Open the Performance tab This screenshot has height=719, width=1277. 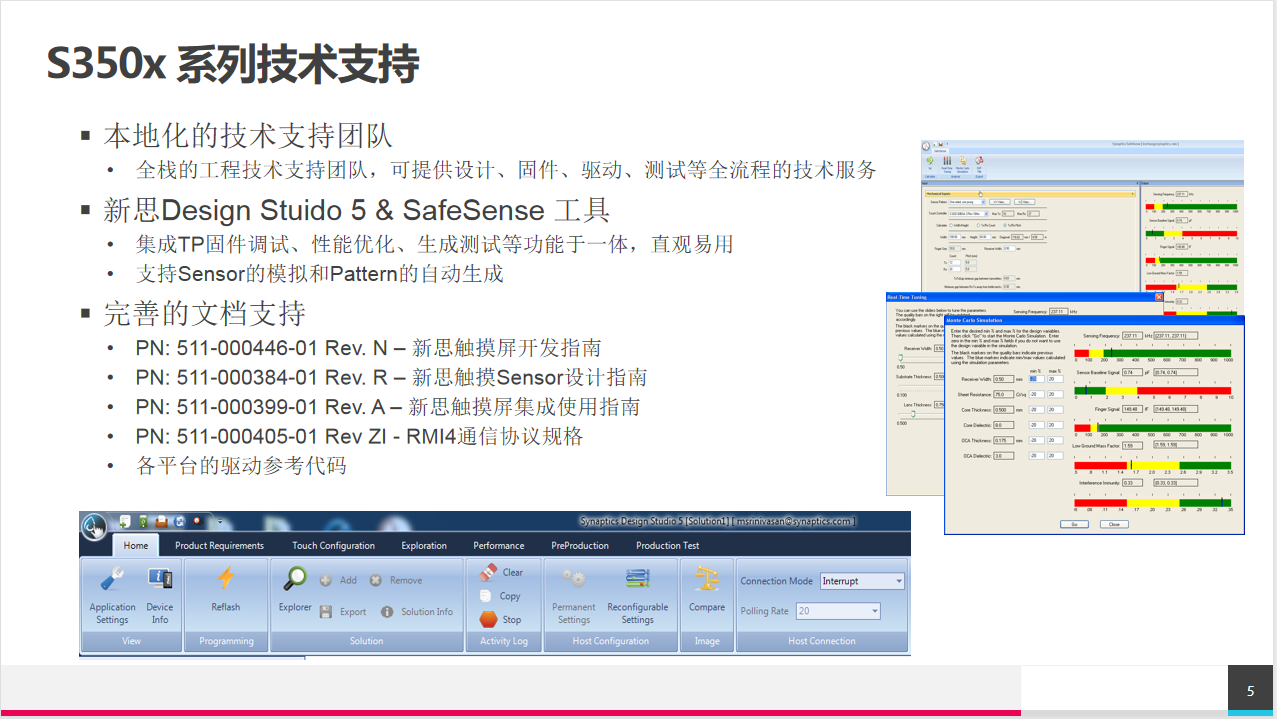[499, 545]
